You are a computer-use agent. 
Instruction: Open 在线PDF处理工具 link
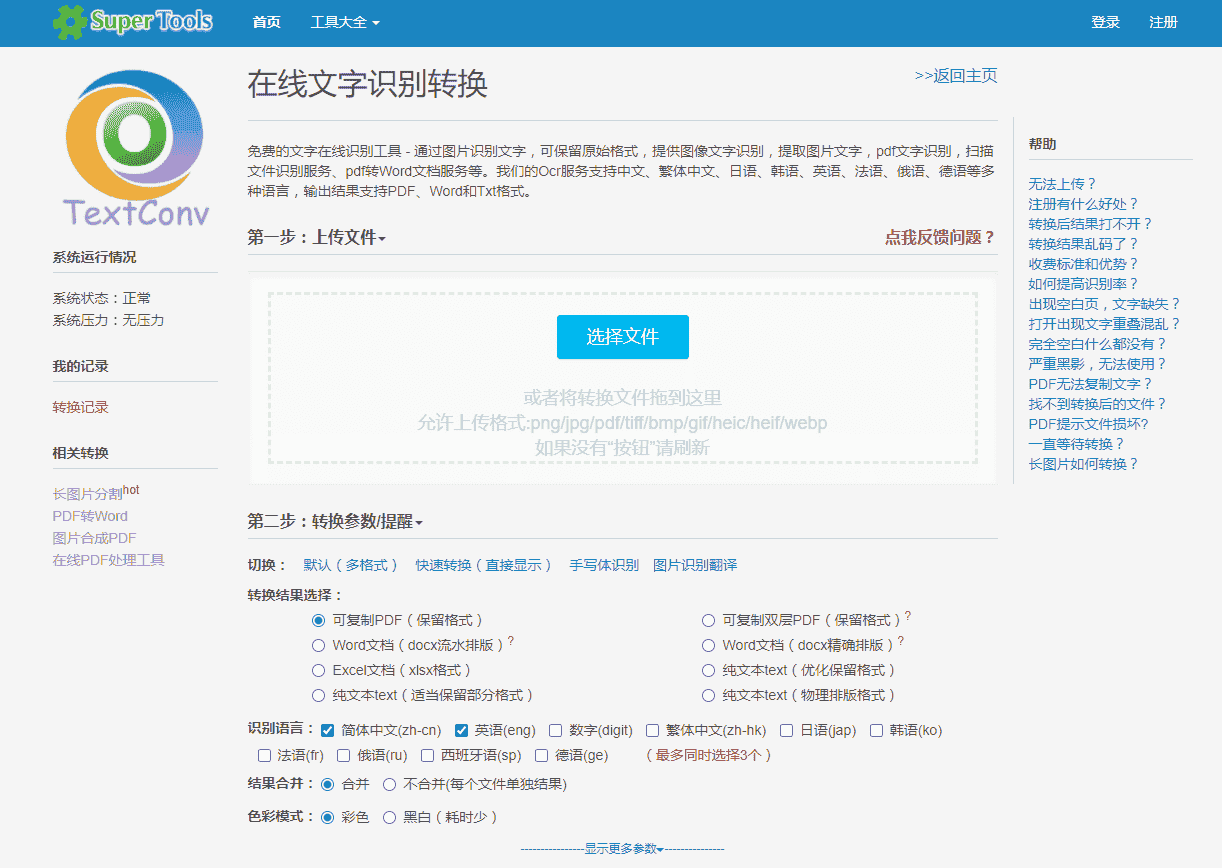[109, 560]
